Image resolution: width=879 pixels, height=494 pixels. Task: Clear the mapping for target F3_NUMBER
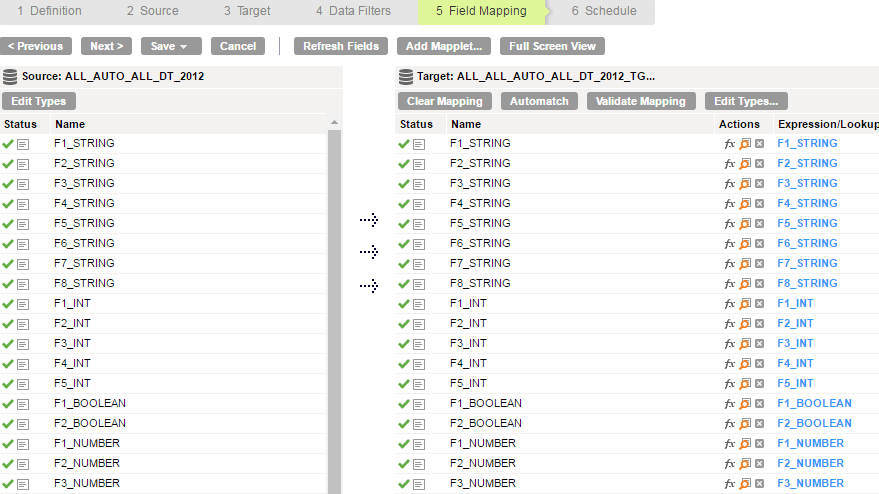[x=759, y=483]
